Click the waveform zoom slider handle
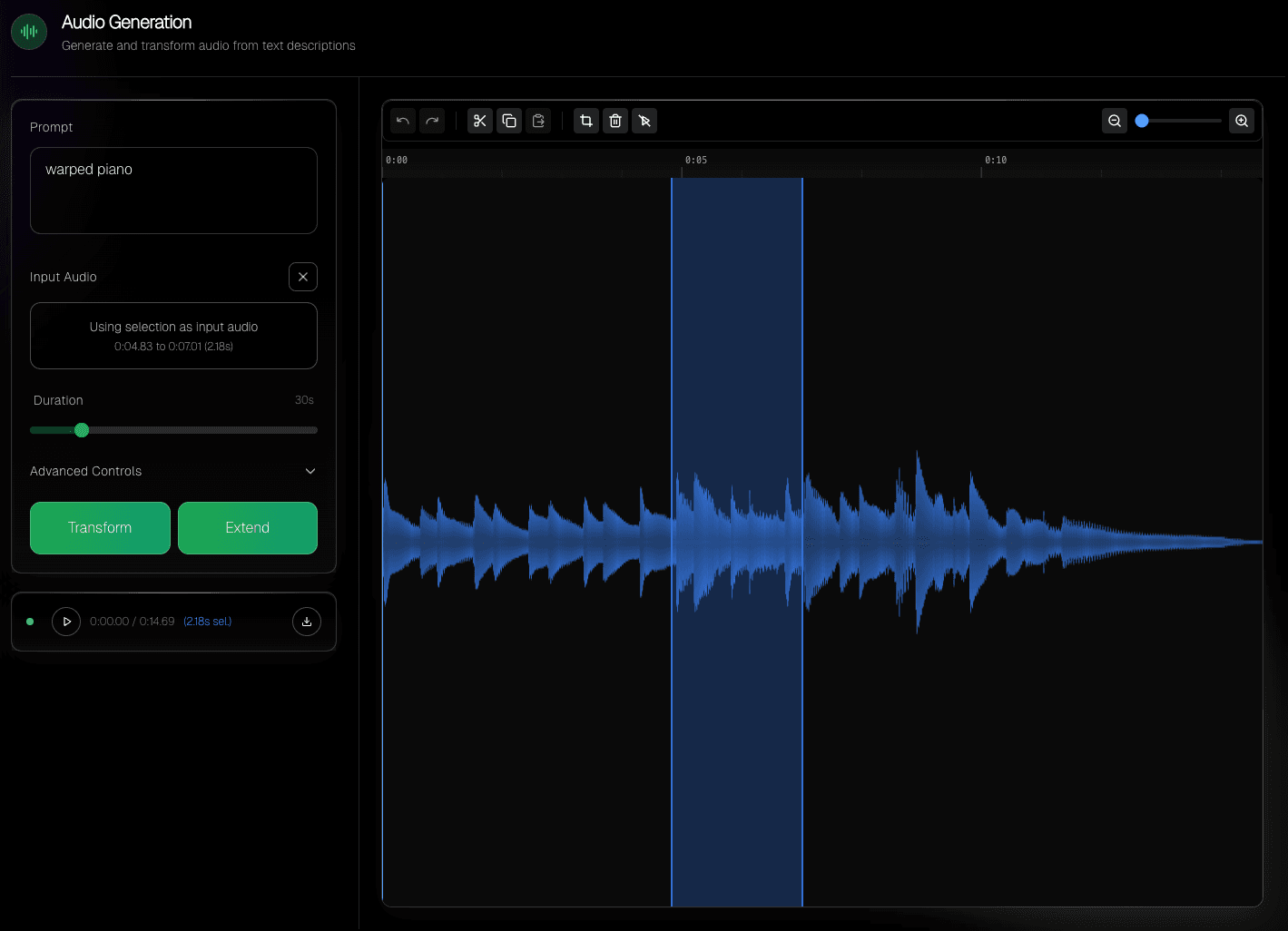The width and height of the screenshot is (1288, 931). [x=1142, y=121]
